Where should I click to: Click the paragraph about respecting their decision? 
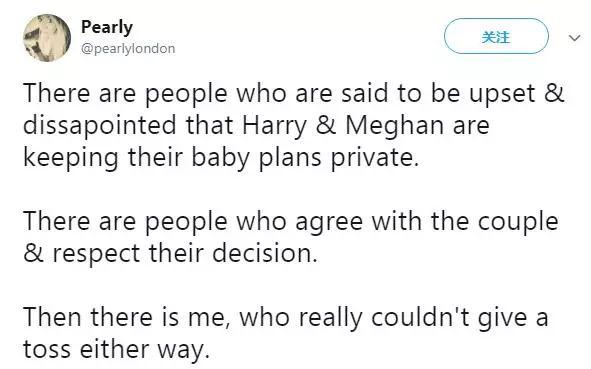[x=291, y=236]
